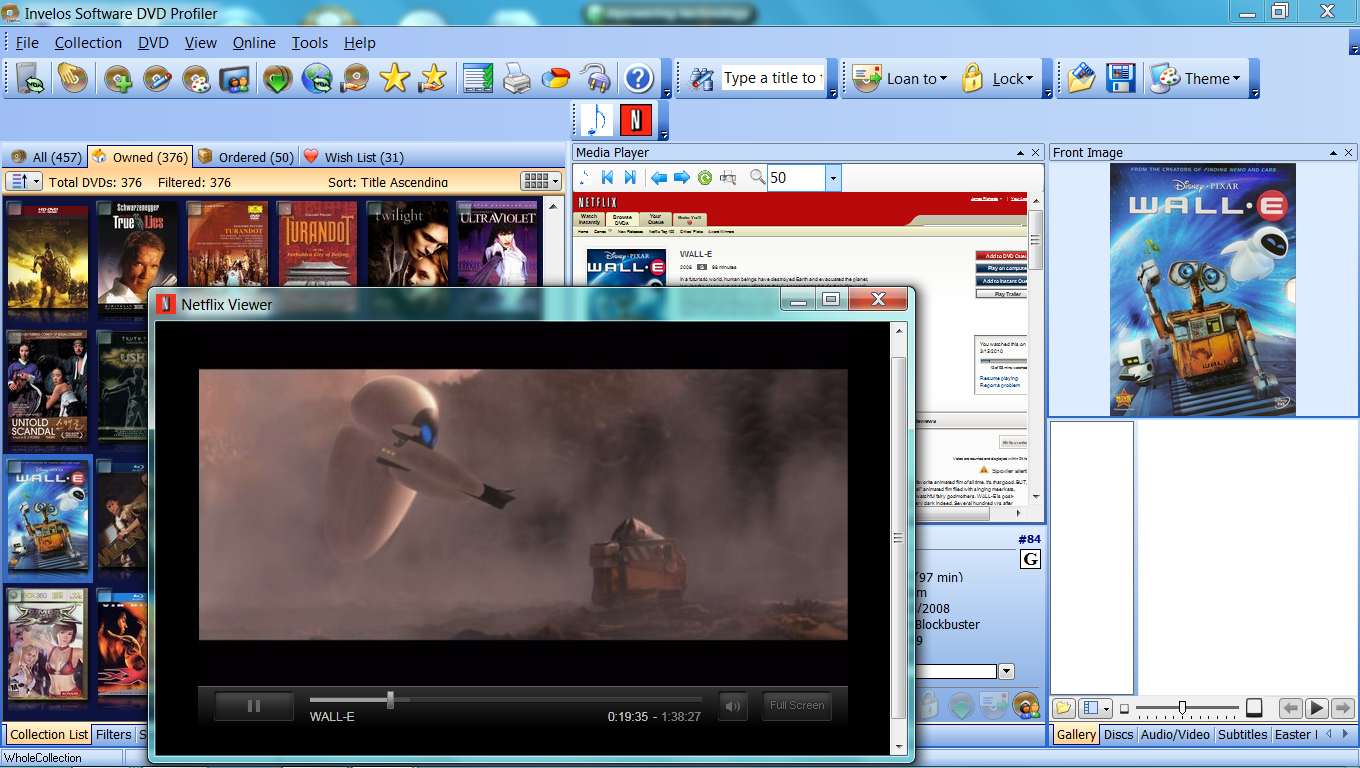Click the printer icon

pos(517,78)
